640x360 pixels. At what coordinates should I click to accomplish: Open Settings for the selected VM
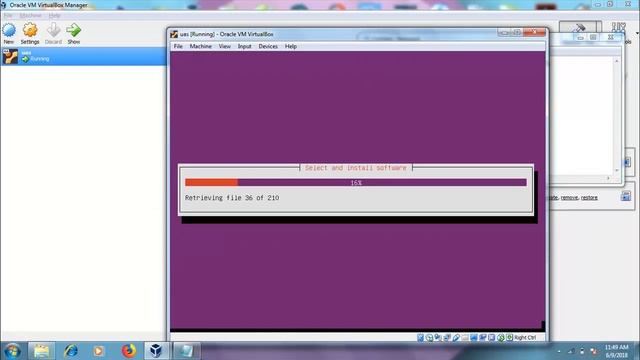pyautogui.click(x=30, y=30)
